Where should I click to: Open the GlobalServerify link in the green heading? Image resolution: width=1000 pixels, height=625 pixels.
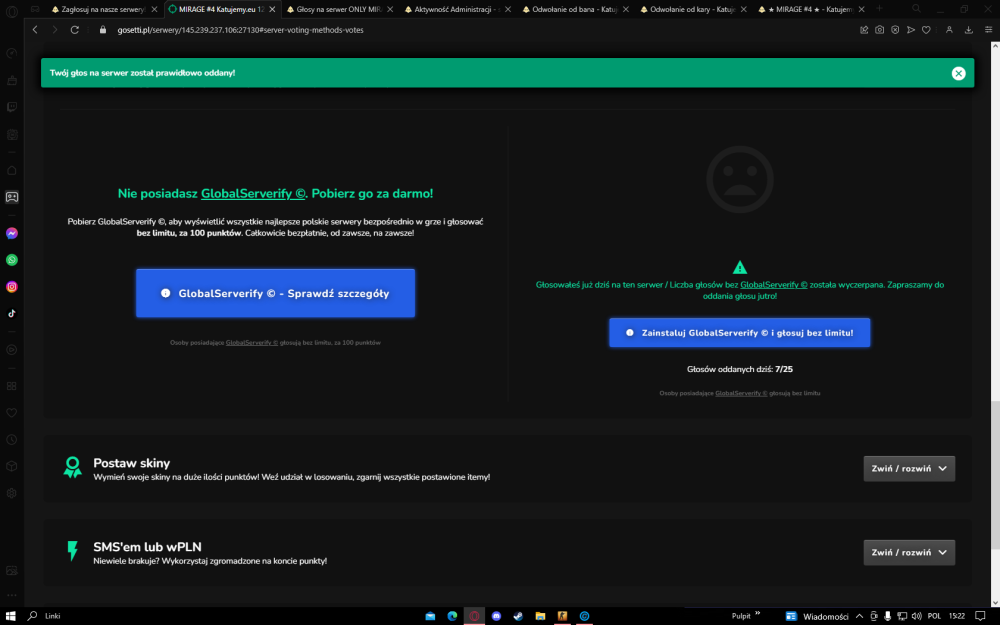(x=253, y=194)
